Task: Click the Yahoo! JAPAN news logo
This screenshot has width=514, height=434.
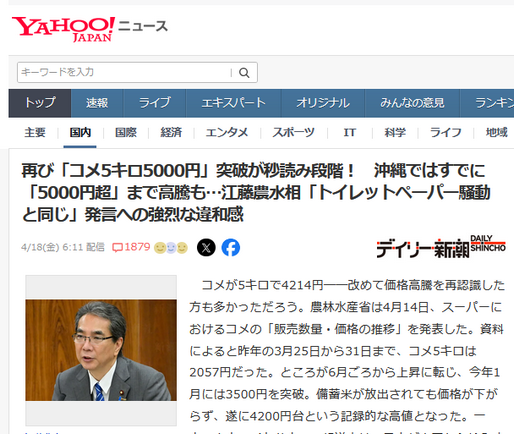Action: (x=90, y=29)
